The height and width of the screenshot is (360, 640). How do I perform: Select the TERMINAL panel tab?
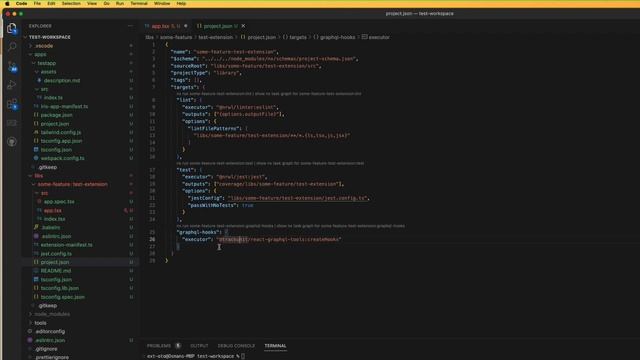275,346
